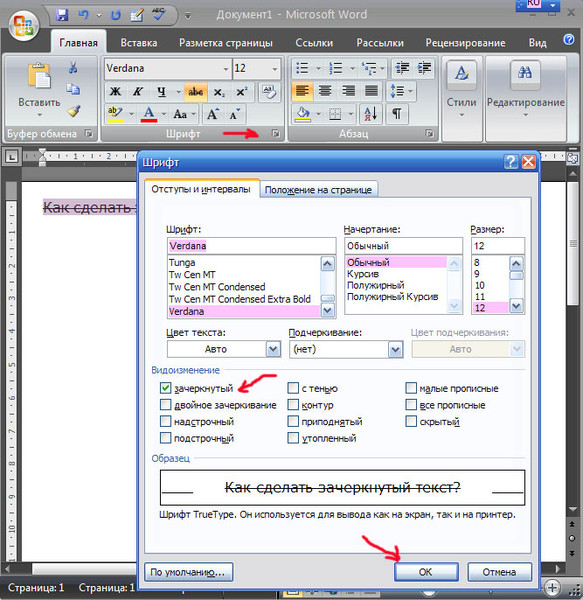Enable приподнятый checkbox

pyautogui.click(x=293, y=422)
